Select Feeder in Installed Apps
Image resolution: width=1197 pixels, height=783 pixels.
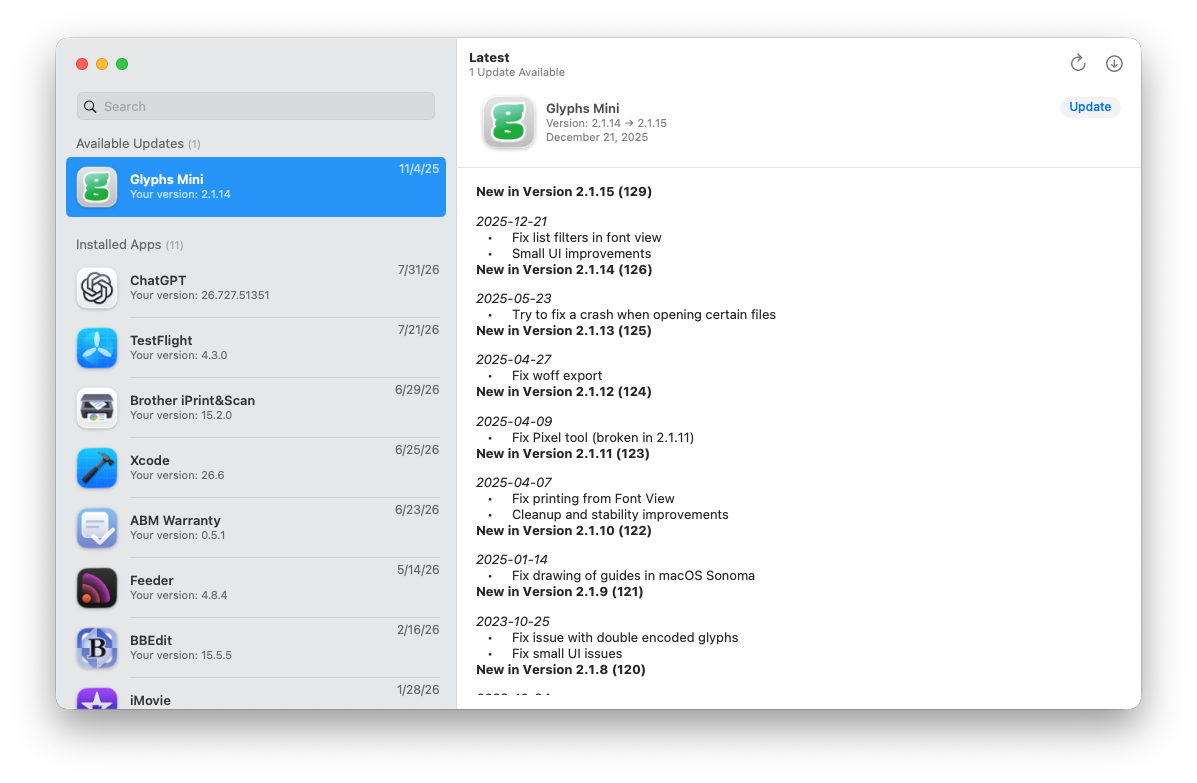(x=256, y=588)
